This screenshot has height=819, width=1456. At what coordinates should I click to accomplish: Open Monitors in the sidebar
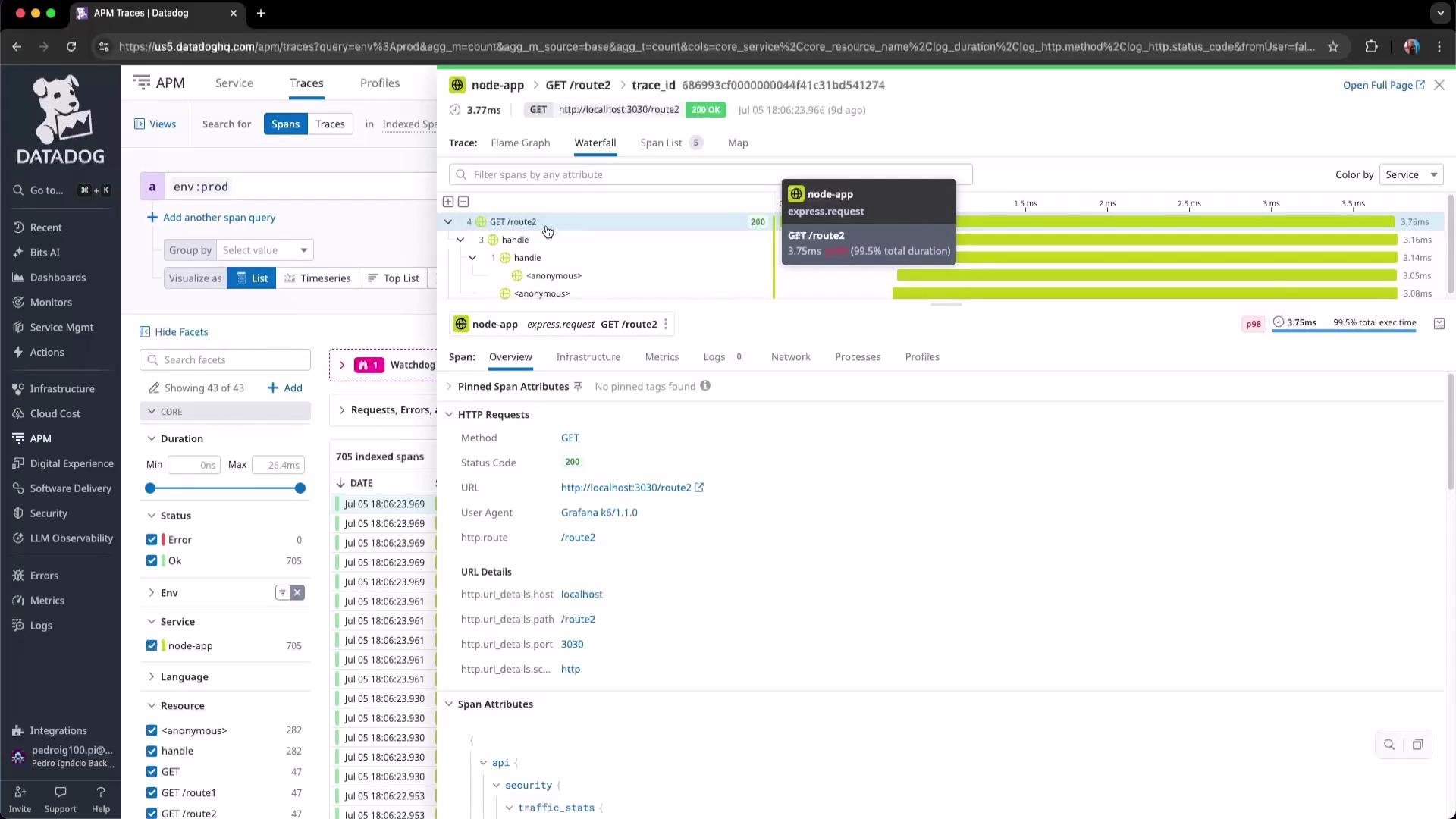click(51, 303)
